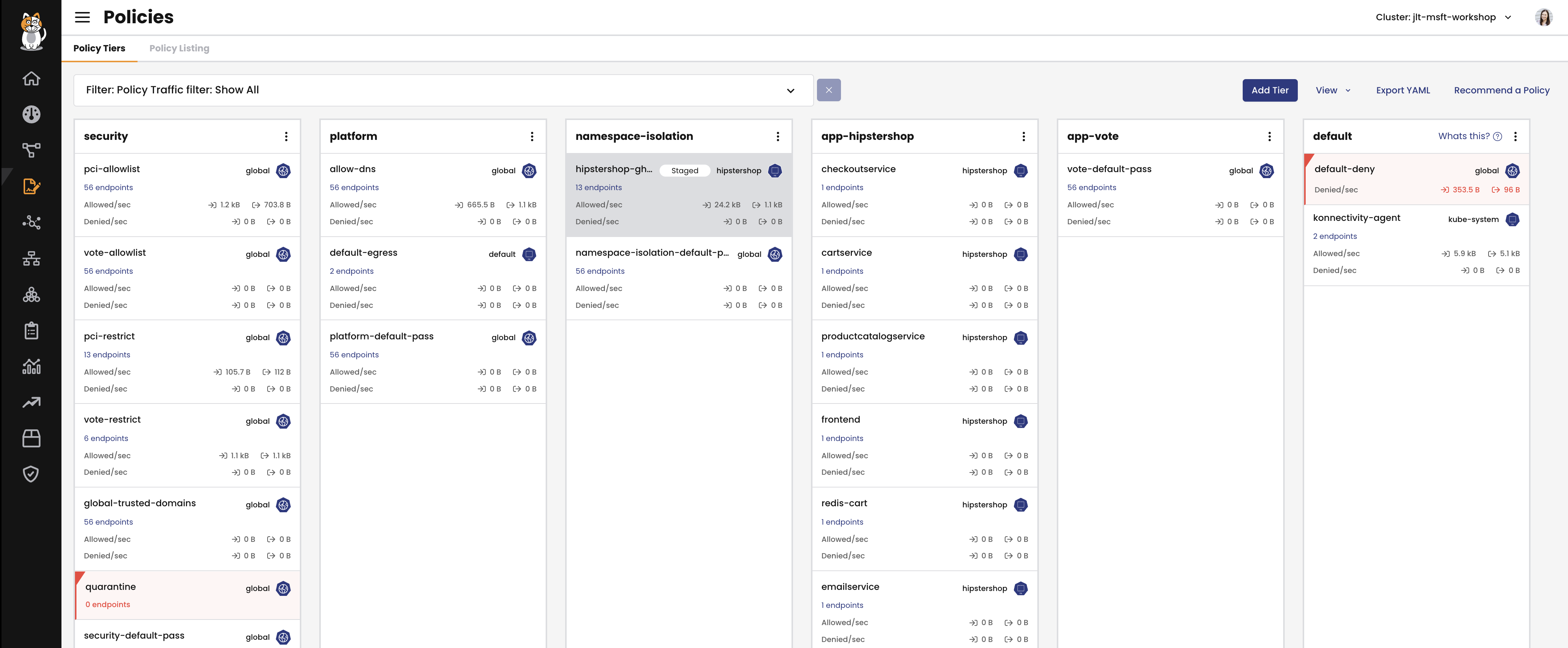Expand the Policy Traffic filter dropdown
The width and height of the screenshot is (1568, 648).
790,91
